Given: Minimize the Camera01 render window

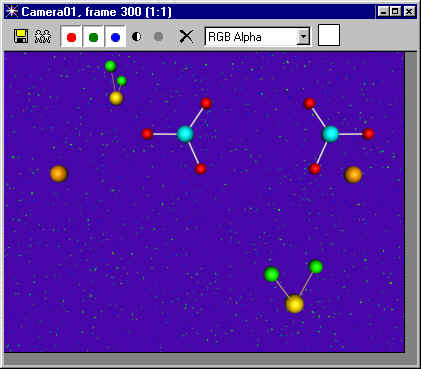Looking at the screenshot, I should click(383, 12).
